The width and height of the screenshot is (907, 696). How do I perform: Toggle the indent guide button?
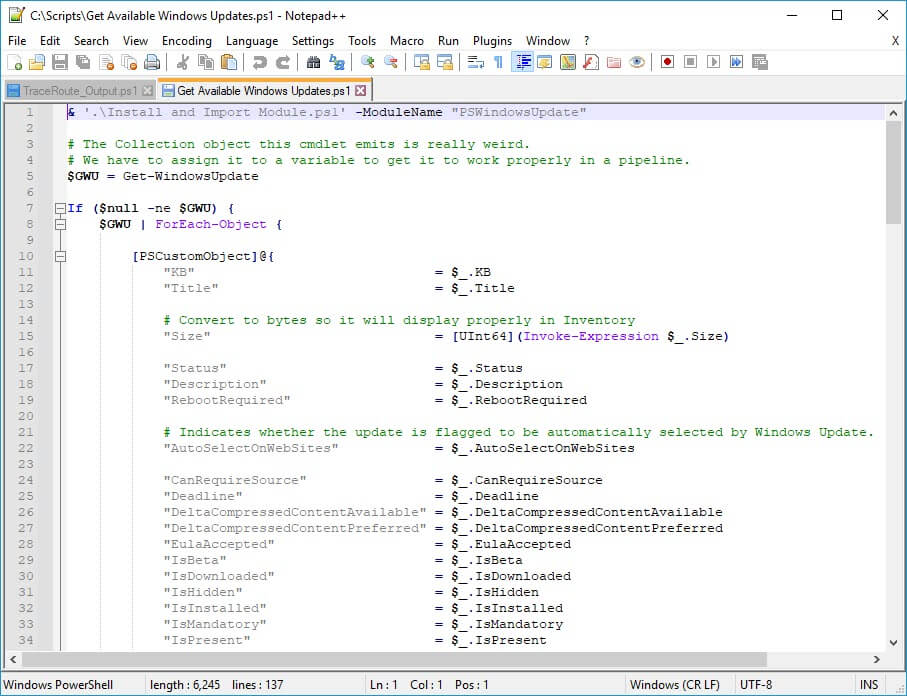522,62
